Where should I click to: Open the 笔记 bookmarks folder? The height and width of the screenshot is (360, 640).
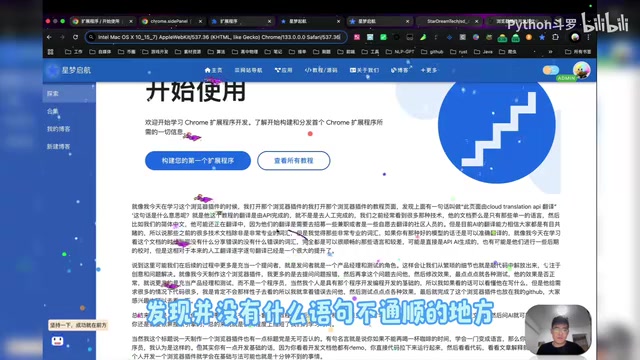(273, 52)
